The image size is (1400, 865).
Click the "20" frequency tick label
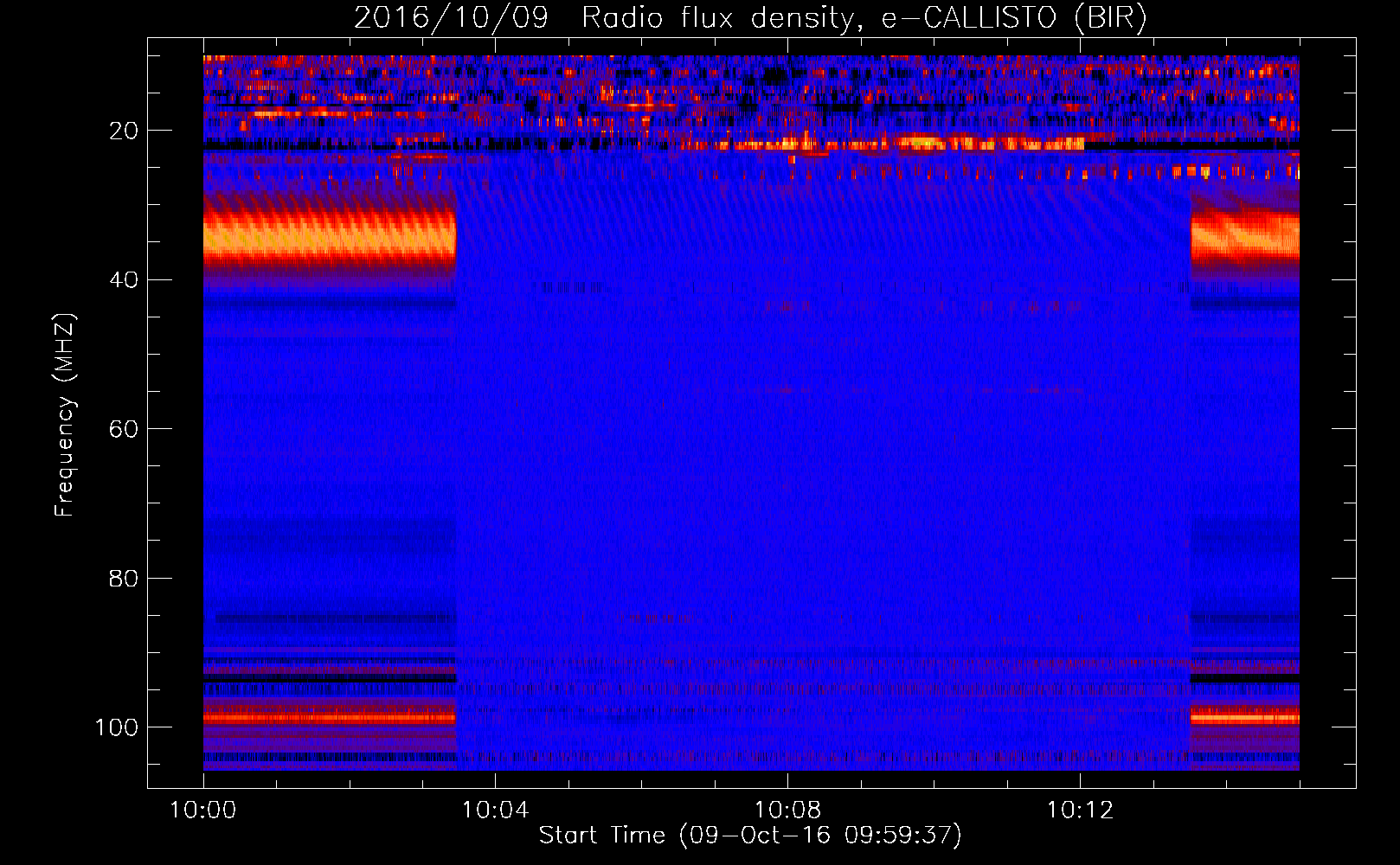pyautogui.click(x=125, y=131)
